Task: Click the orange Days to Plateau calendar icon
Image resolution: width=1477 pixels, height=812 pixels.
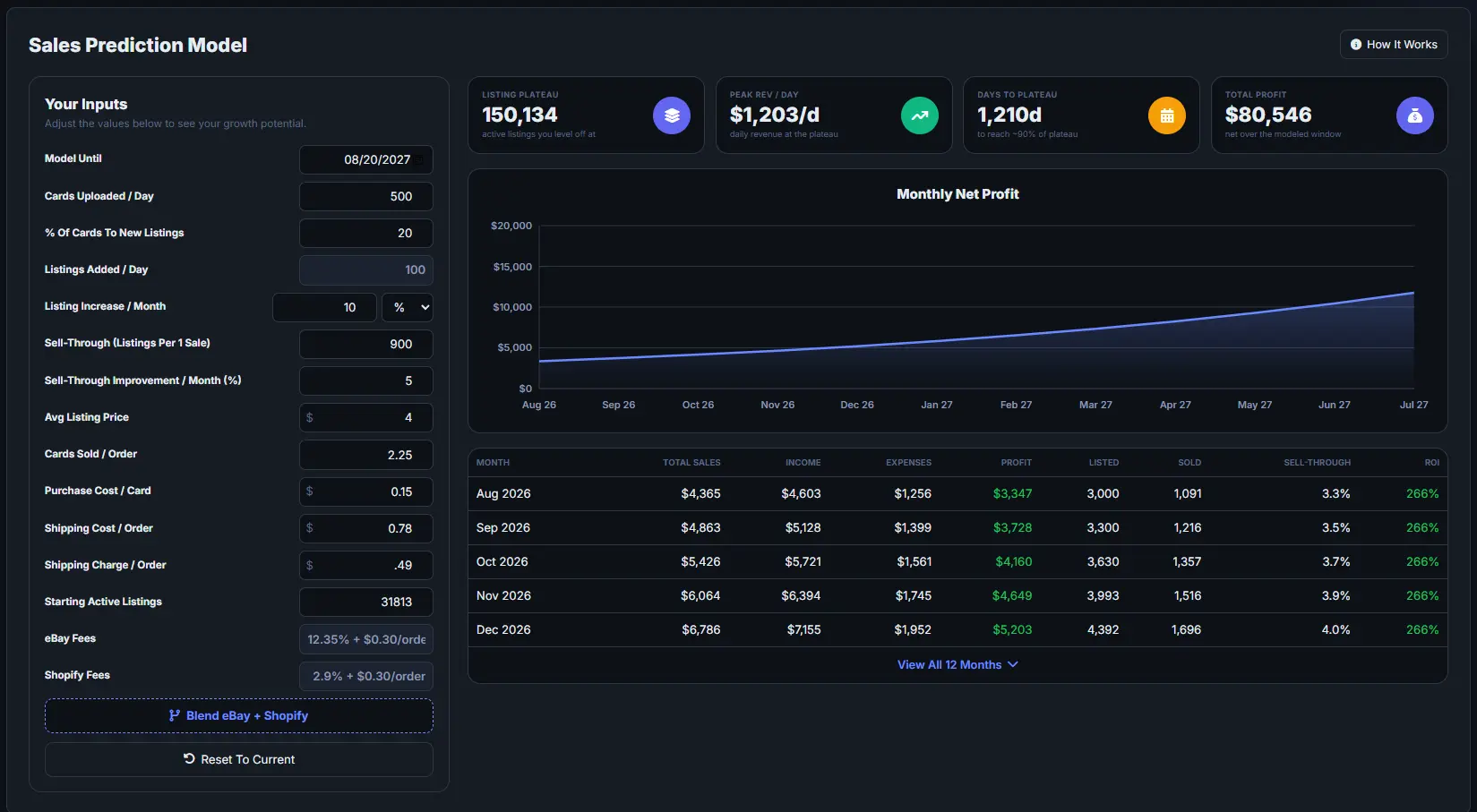Action: tap(1167, 115)
